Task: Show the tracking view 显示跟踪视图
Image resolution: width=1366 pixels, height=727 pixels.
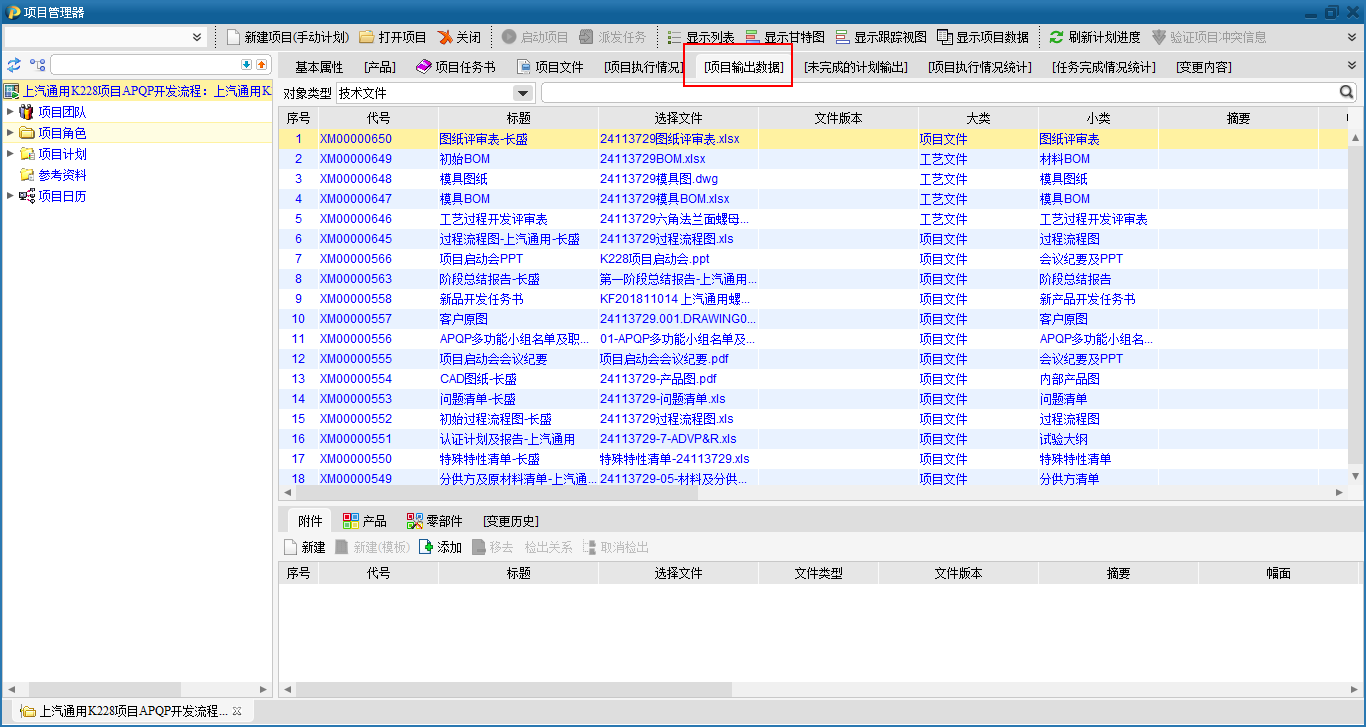Action: tap(843, 37)
